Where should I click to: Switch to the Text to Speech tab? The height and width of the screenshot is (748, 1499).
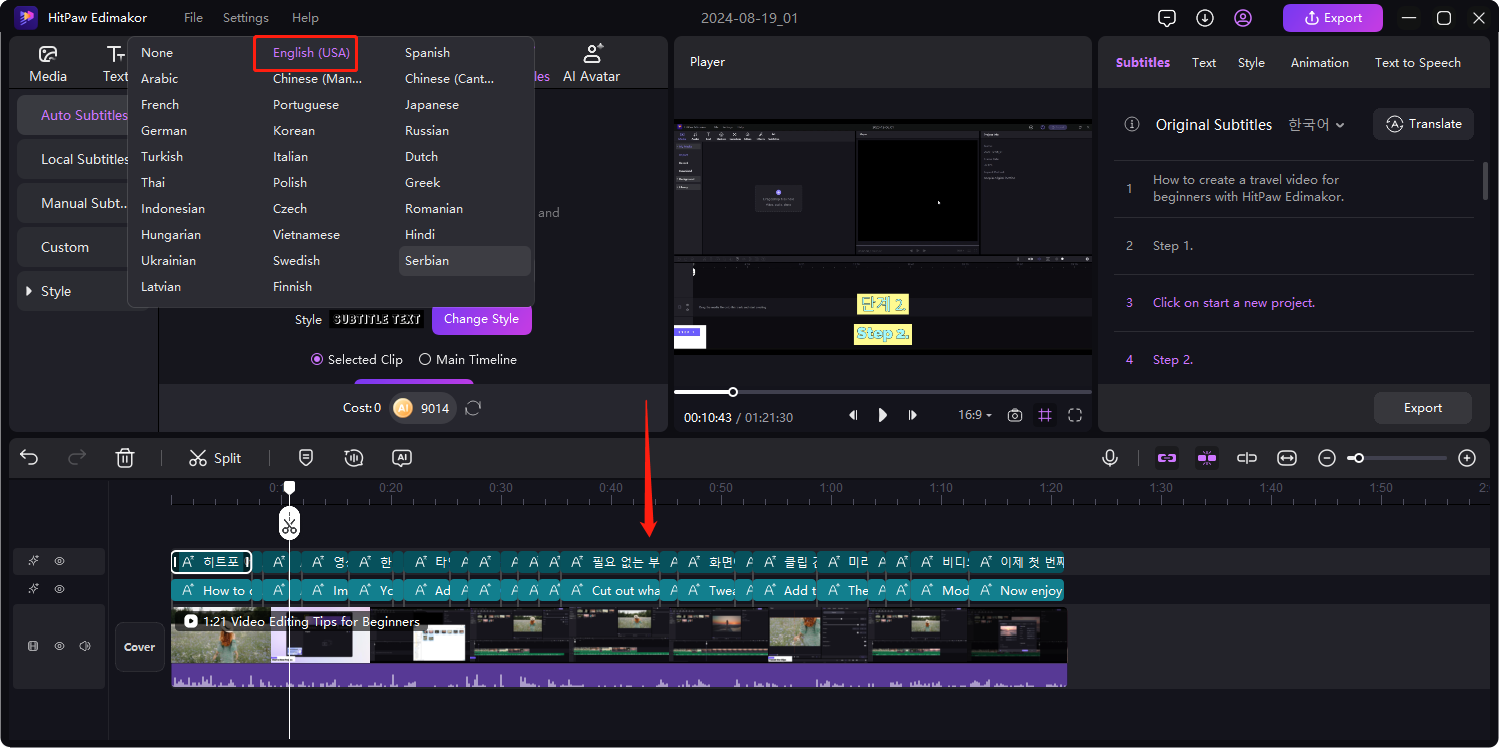[1417, 62]
